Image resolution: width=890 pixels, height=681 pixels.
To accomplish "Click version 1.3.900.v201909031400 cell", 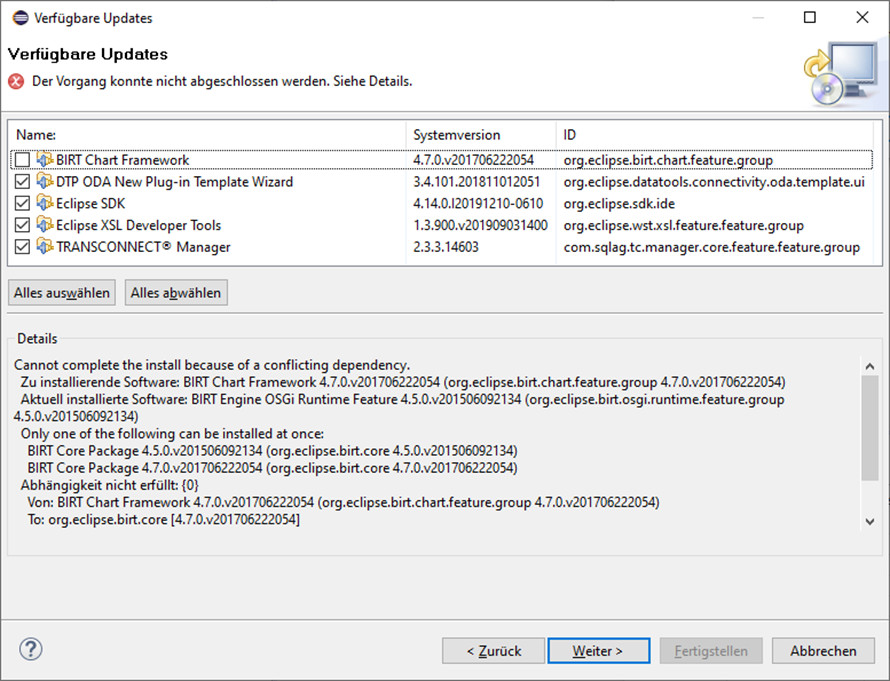I will [480, 225].
